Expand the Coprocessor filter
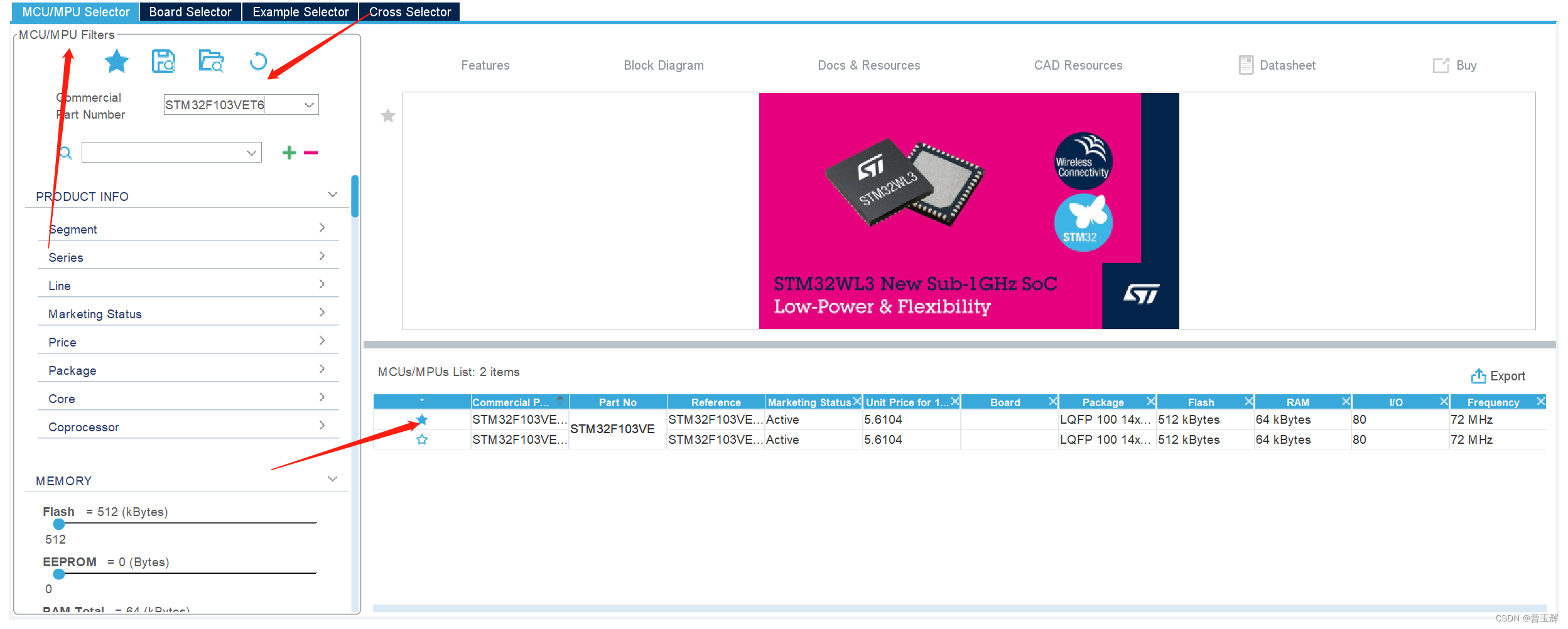Viewport: 1568px width, 629px height. pos(322,426)
